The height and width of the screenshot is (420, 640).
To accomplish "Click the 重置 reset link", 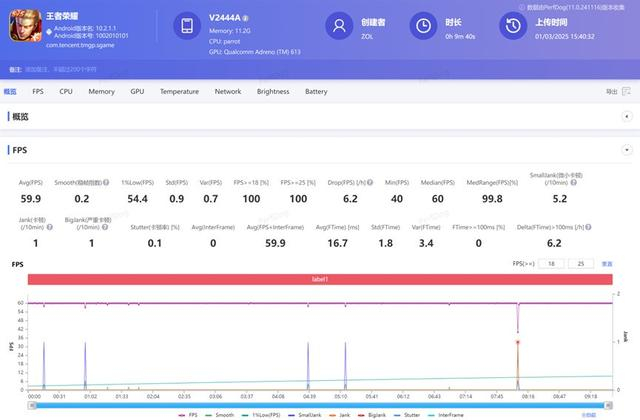I will coord(606,264).
